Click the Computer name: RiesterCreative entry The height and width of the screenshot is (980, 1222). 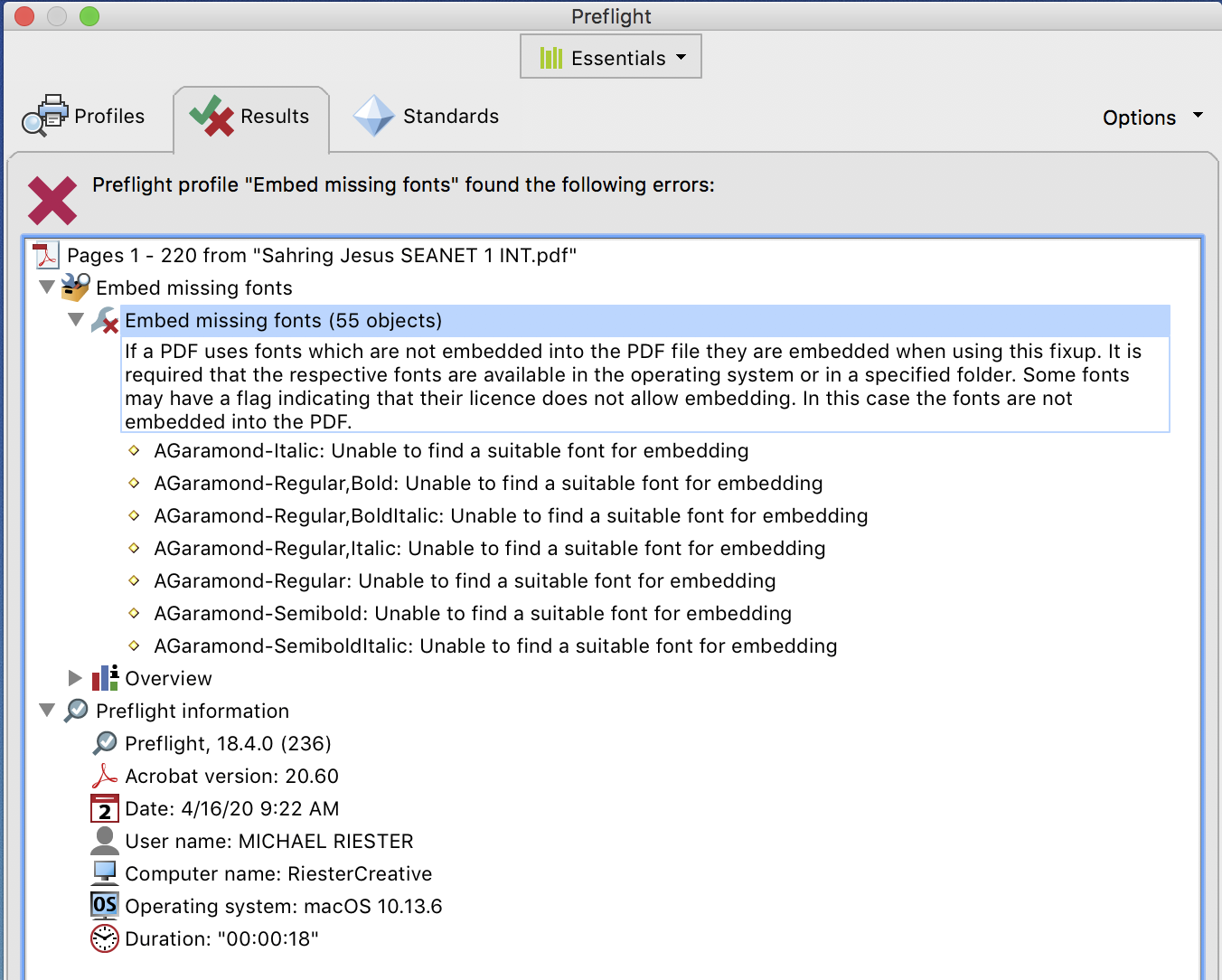[x=278, y=873]
